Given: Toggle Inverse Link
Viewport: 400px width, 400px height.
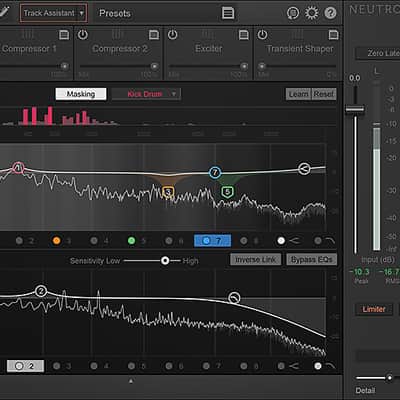Looking at the screenshot, I should (x=255, y=260).
